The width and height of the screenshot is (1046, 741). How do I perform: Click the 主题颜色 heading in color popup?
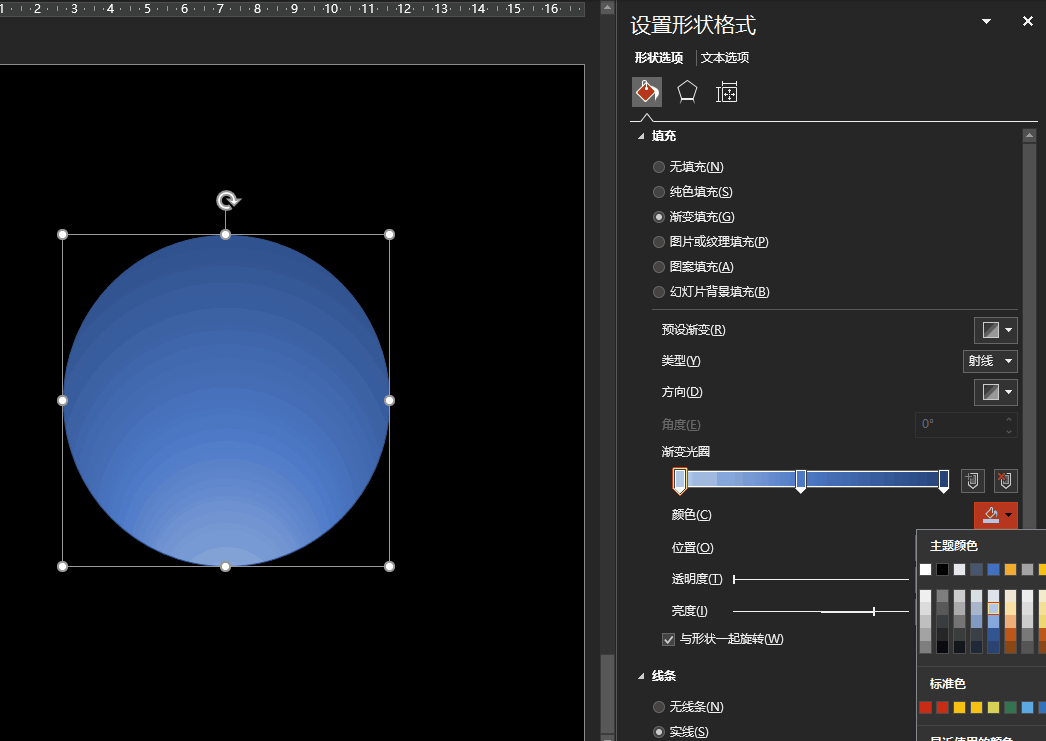tap(953, 546)
